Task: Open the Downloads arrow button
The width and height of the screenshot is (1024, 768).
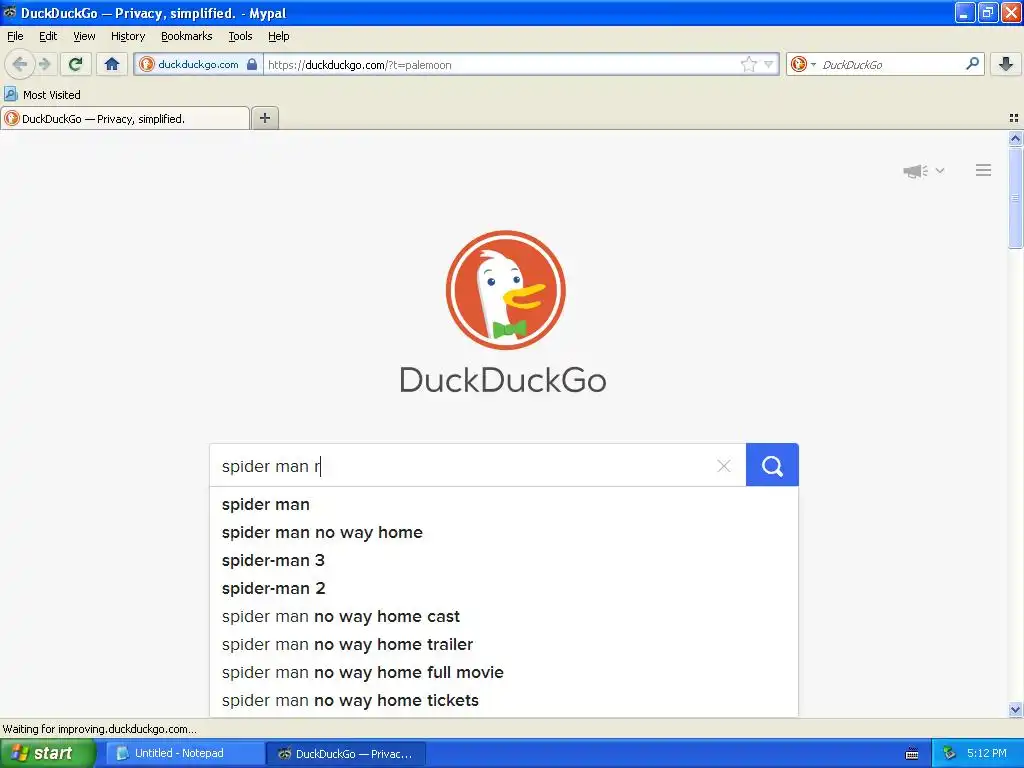Action: point(1006,64)
